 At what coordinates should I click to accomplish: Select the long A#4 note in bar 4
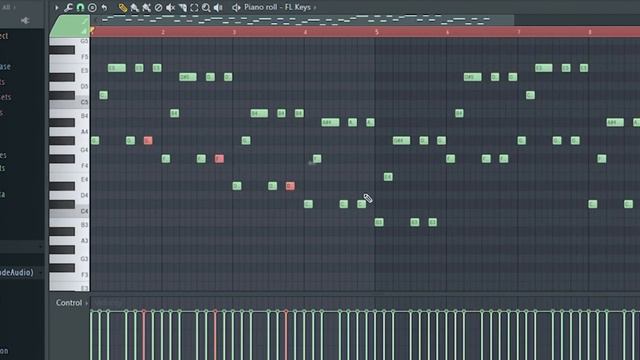(x=330, y=122)
